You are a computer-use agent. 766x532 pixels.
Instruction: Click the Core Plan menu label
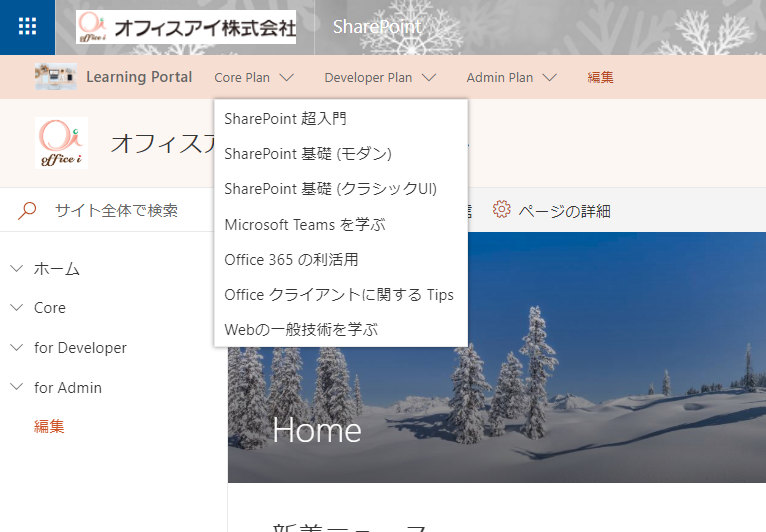coord(242,78)
